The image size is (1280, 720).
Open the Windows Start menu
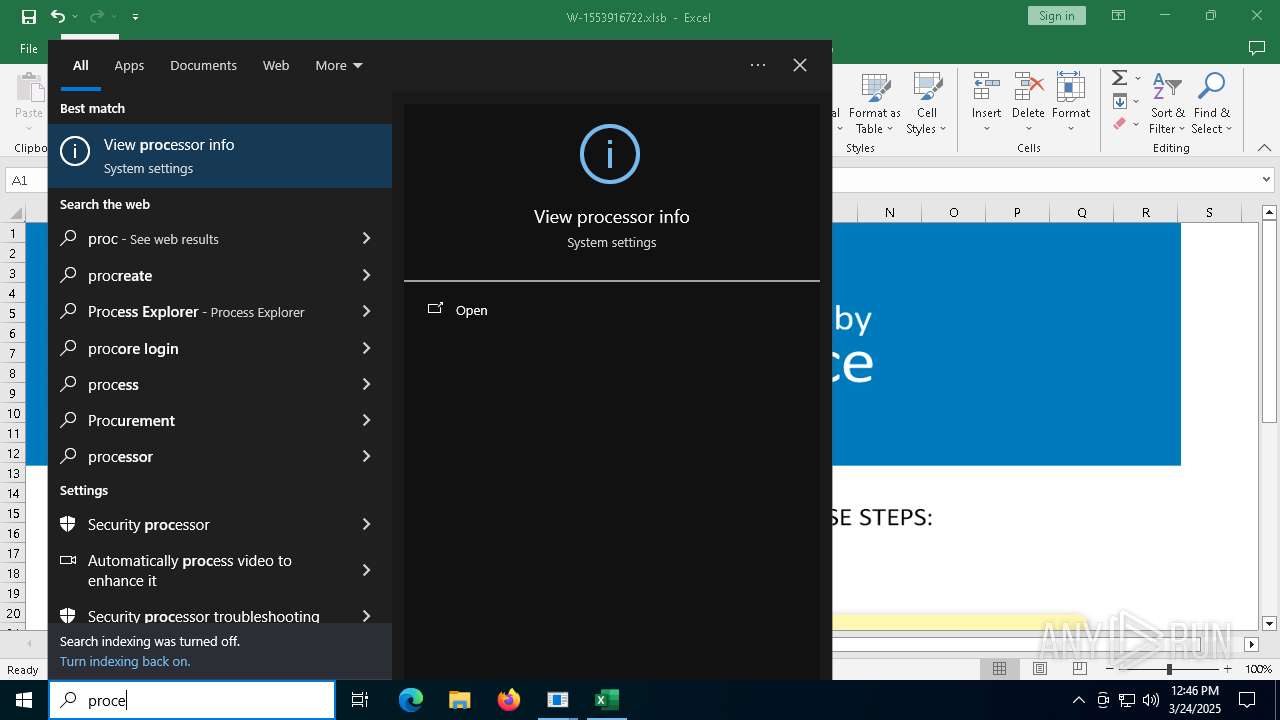[x=24, y=700]
